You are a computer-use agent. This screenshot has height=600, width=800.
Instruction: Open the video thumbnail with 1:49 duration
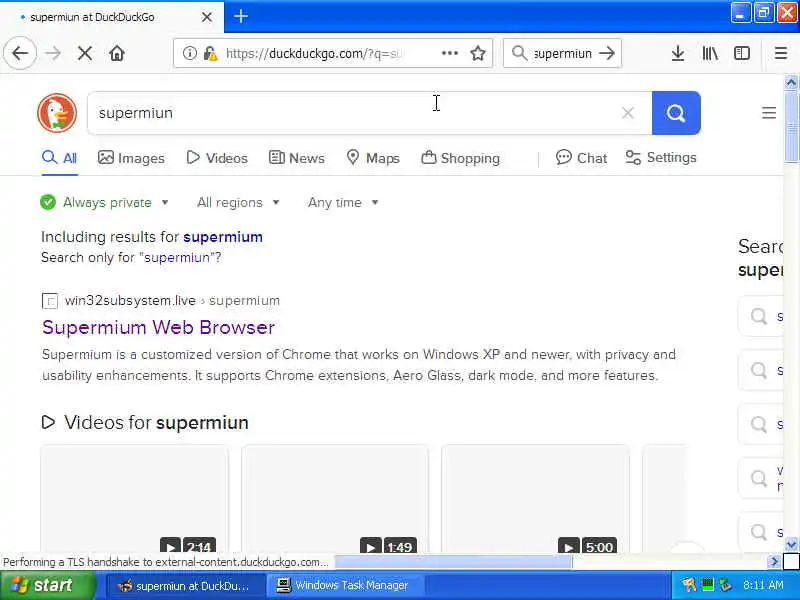[x=335, y=499]
